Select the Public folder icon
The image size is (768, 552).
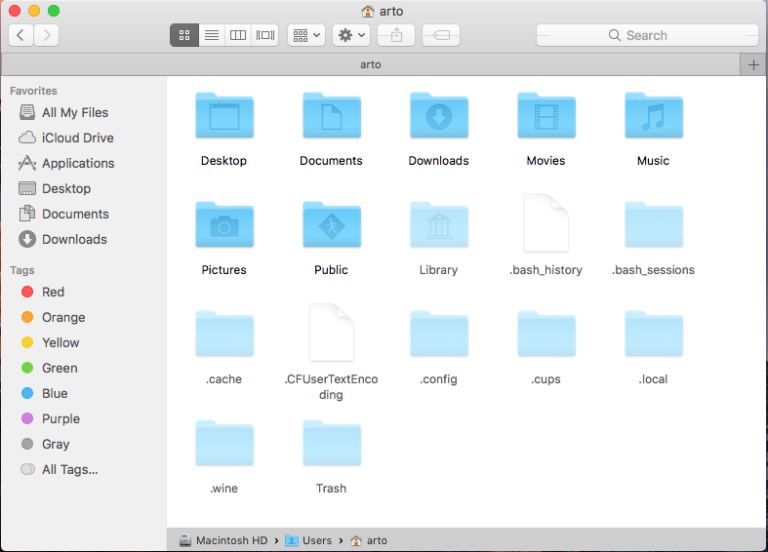332,225
